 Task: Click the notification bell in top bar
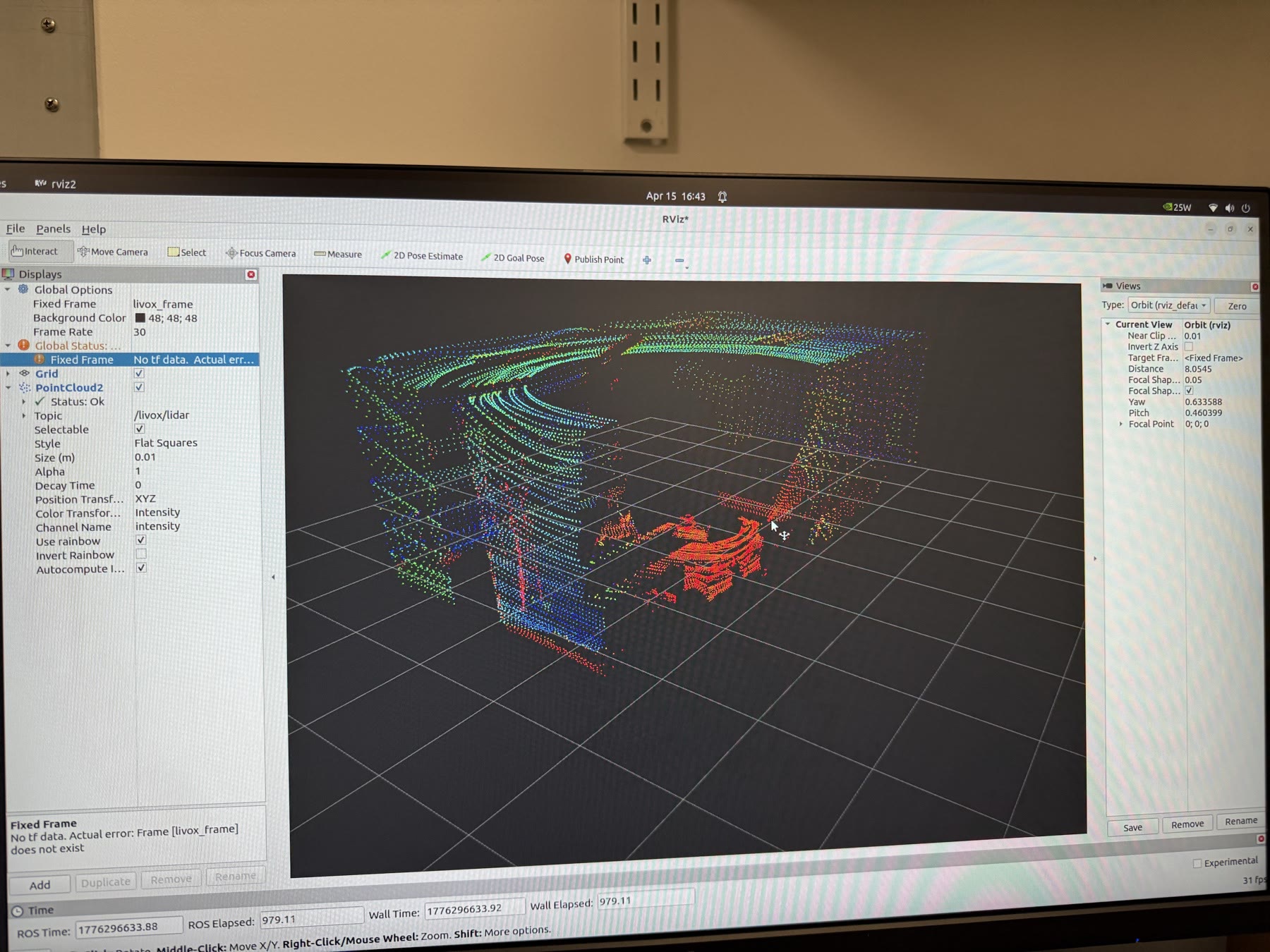click(x=722, y=197)
